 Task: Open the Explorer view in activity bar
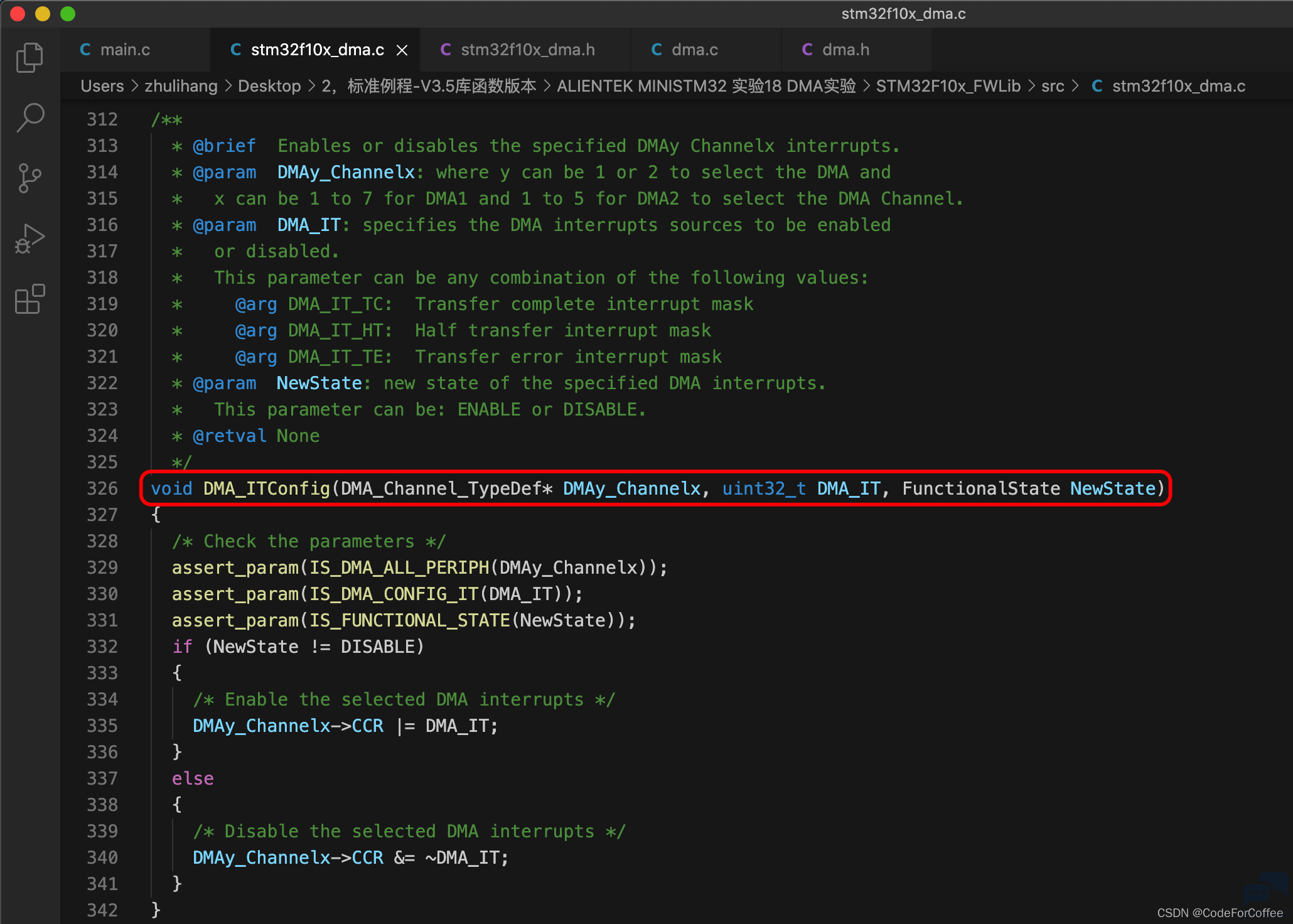point(30,58)
